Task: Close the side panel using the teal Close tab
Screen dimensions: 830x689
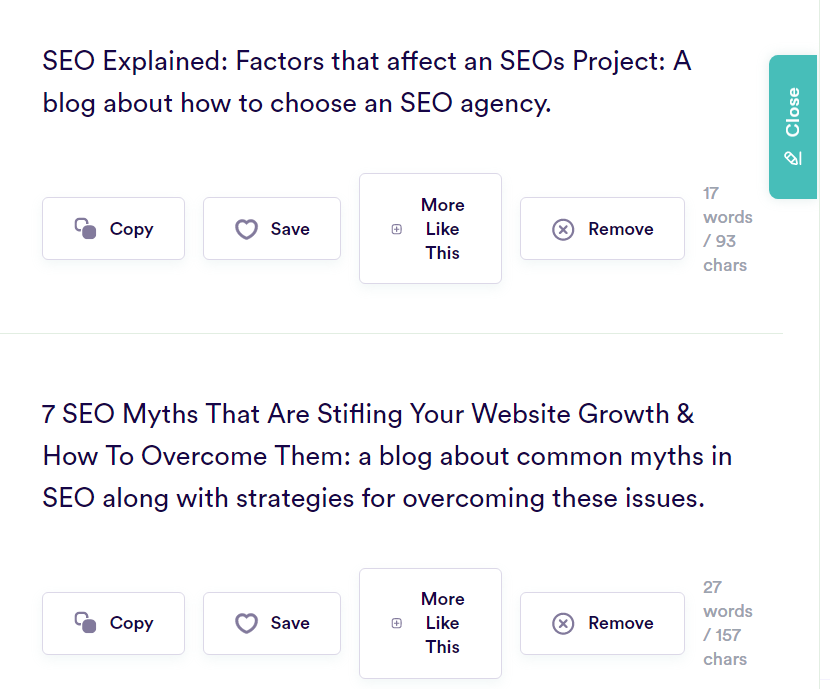Action: click(793, 125)
